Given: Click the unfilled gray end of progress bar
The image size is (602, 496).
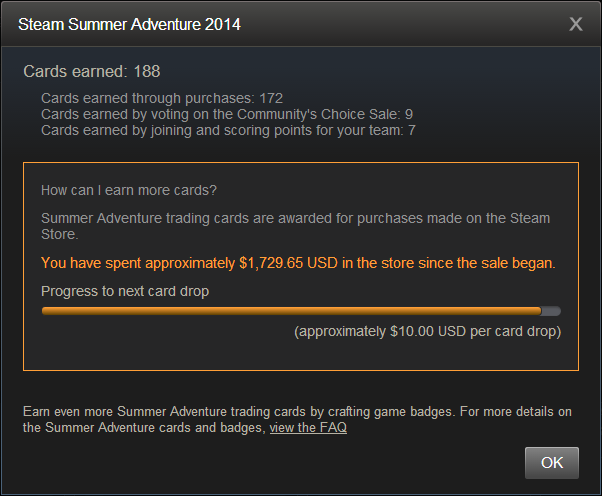Looking at the screenshot, I should pyautogui.click(x=551, y=311).
